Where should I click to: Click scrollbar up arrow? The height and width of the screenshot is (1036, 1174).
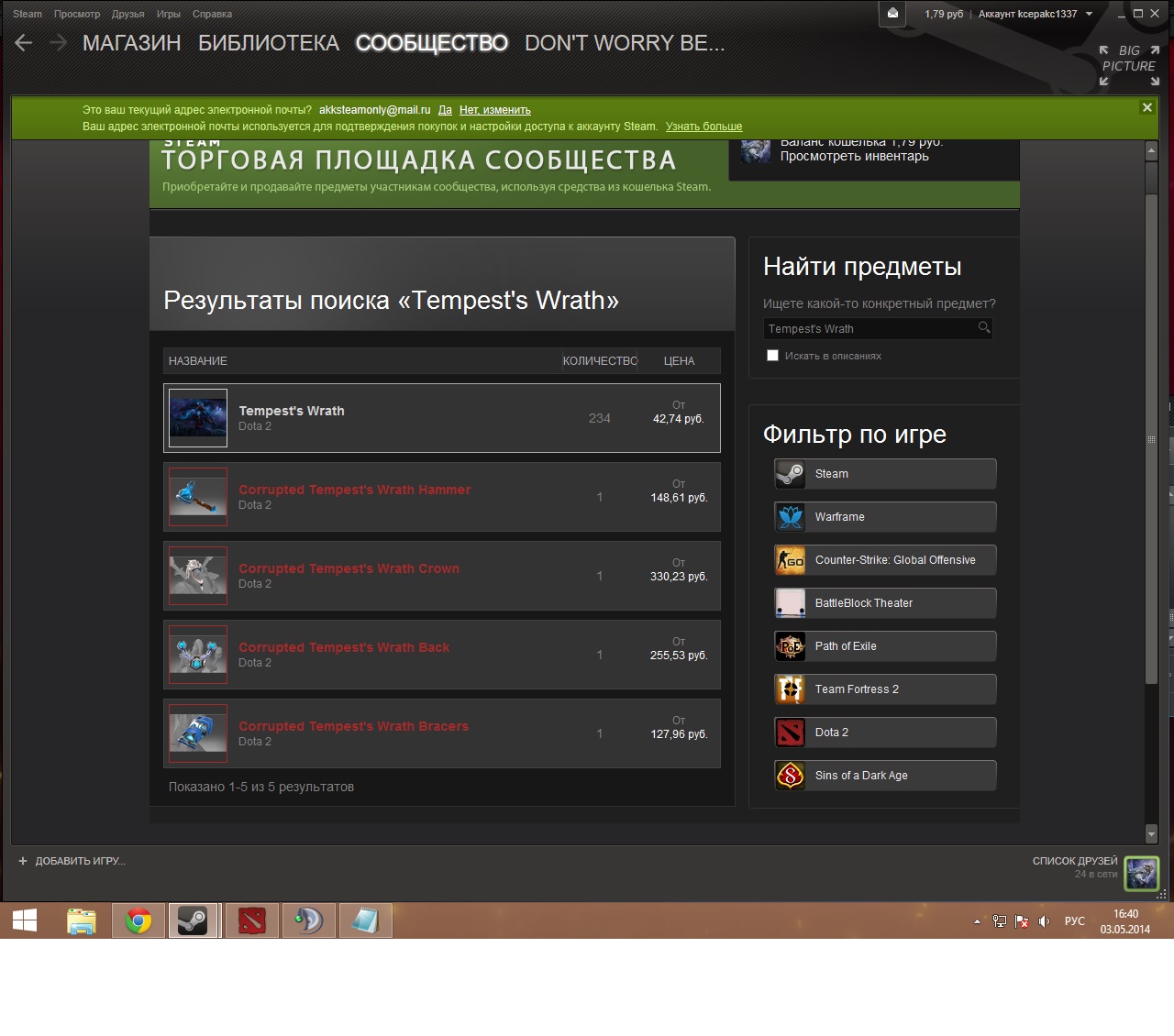click(1152, 149)
